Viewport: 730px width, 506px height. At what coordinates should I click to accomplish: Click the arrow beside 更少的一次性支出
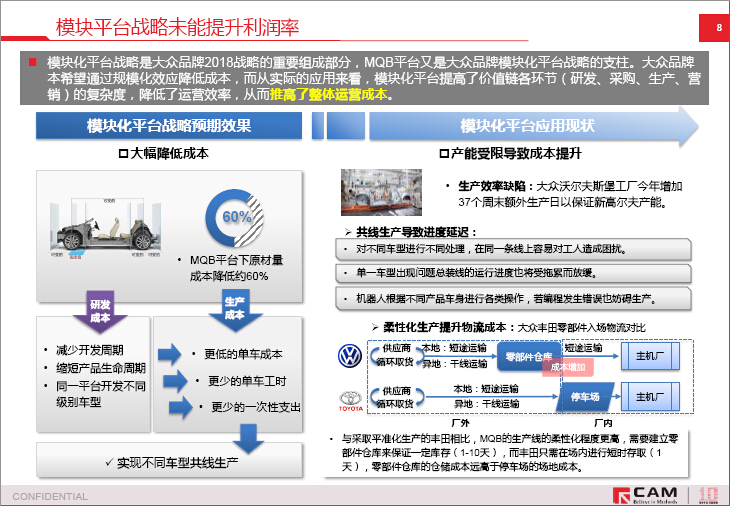pyautogui.click(x=181, y=407)
